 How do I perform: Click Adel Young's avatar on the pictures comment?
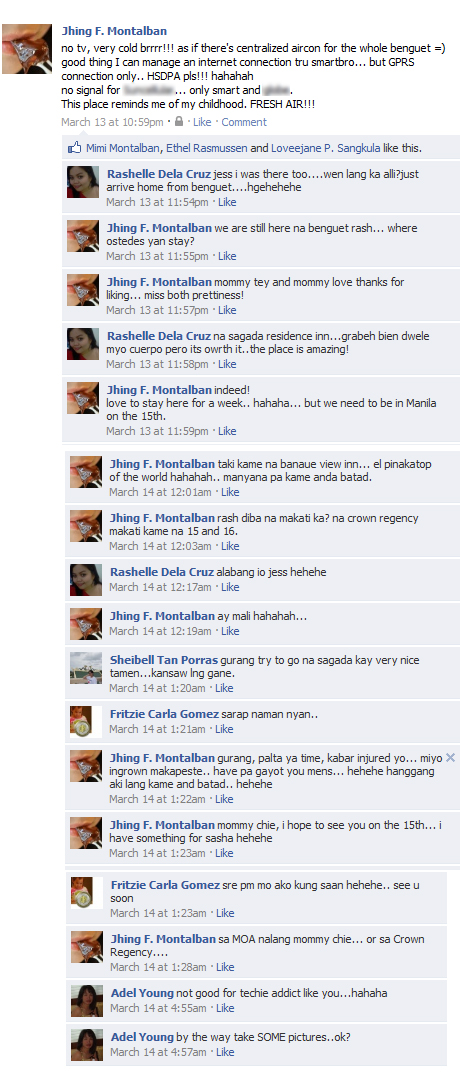point(87,1045)
